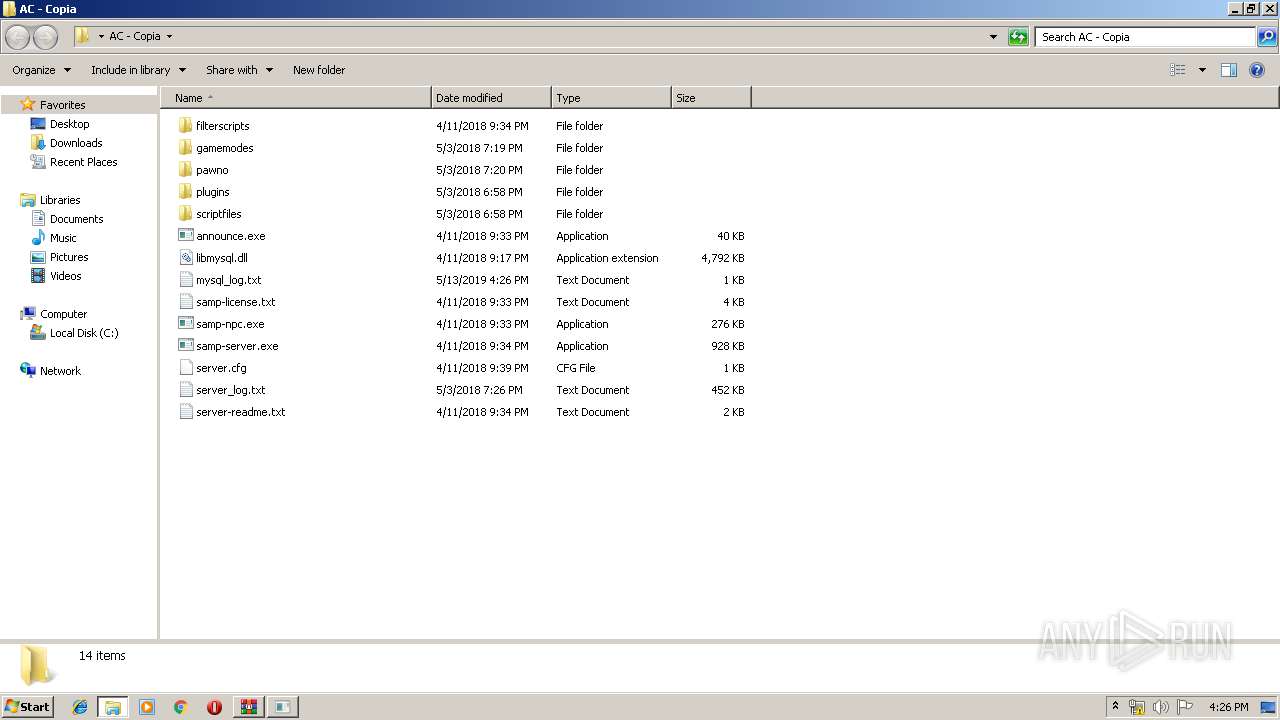The width and height of the screenshot is (1280, 720).
Task: Select server-readme.txt file name
Action: click(240, 412)
